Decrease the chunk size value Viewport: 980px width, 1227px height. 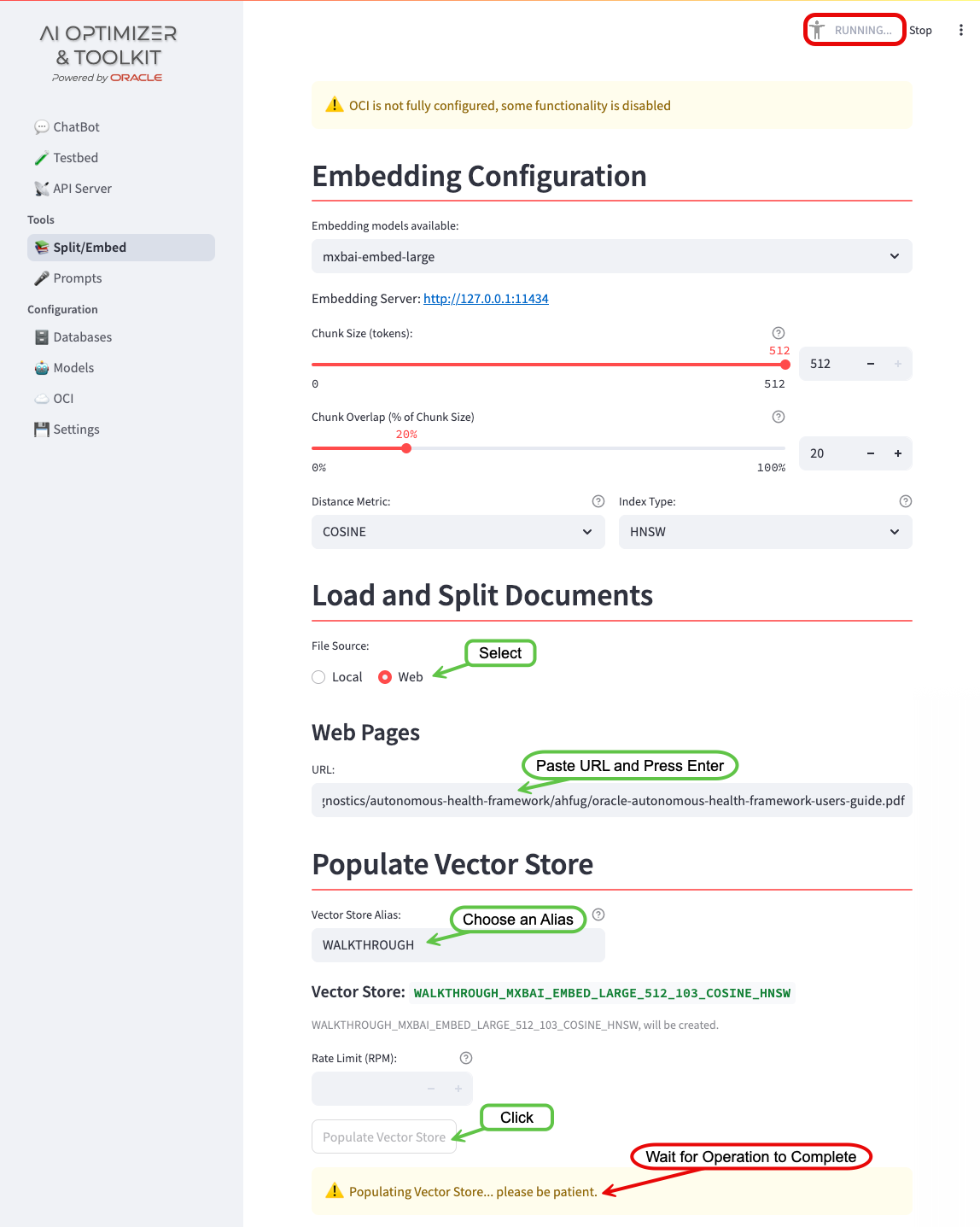871,364
